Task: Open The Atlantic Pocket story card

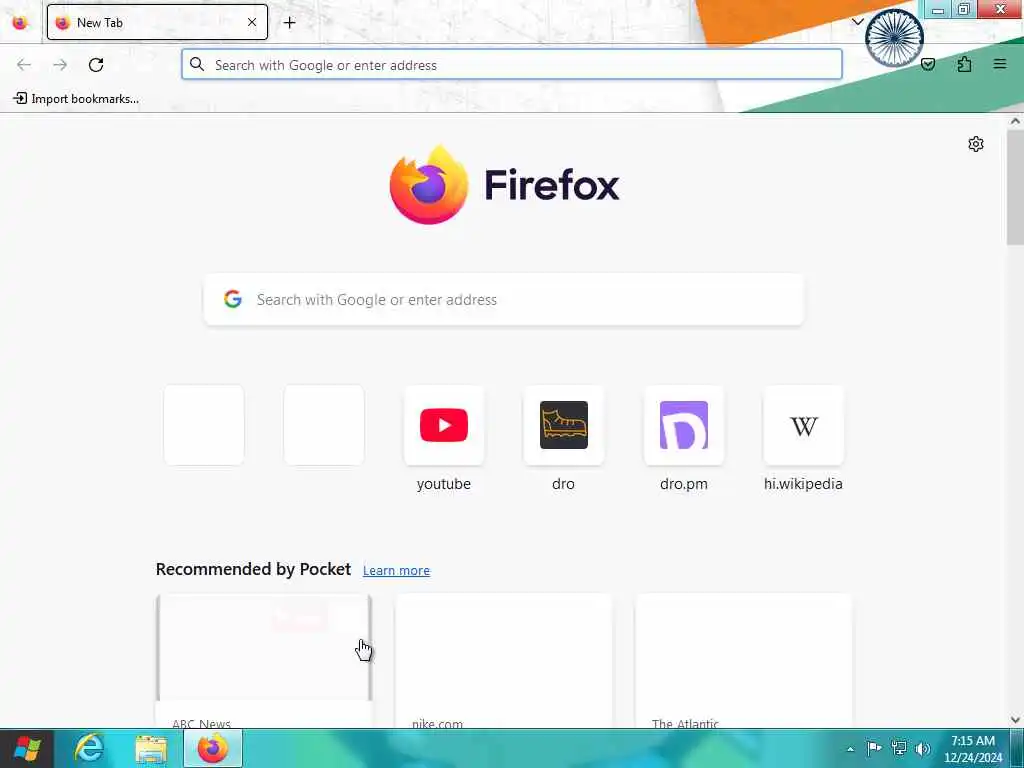Action: (x=743, y=661)
